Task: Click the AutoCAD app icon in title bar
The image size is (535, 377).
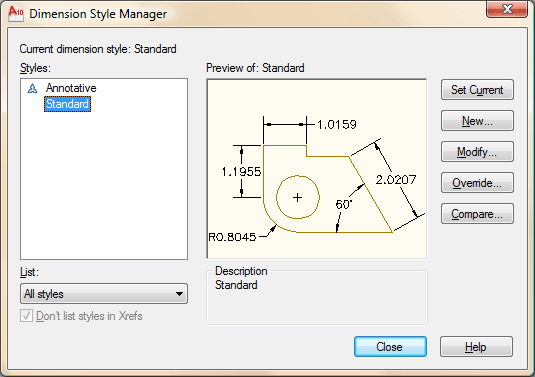Action: click(16, 14)
